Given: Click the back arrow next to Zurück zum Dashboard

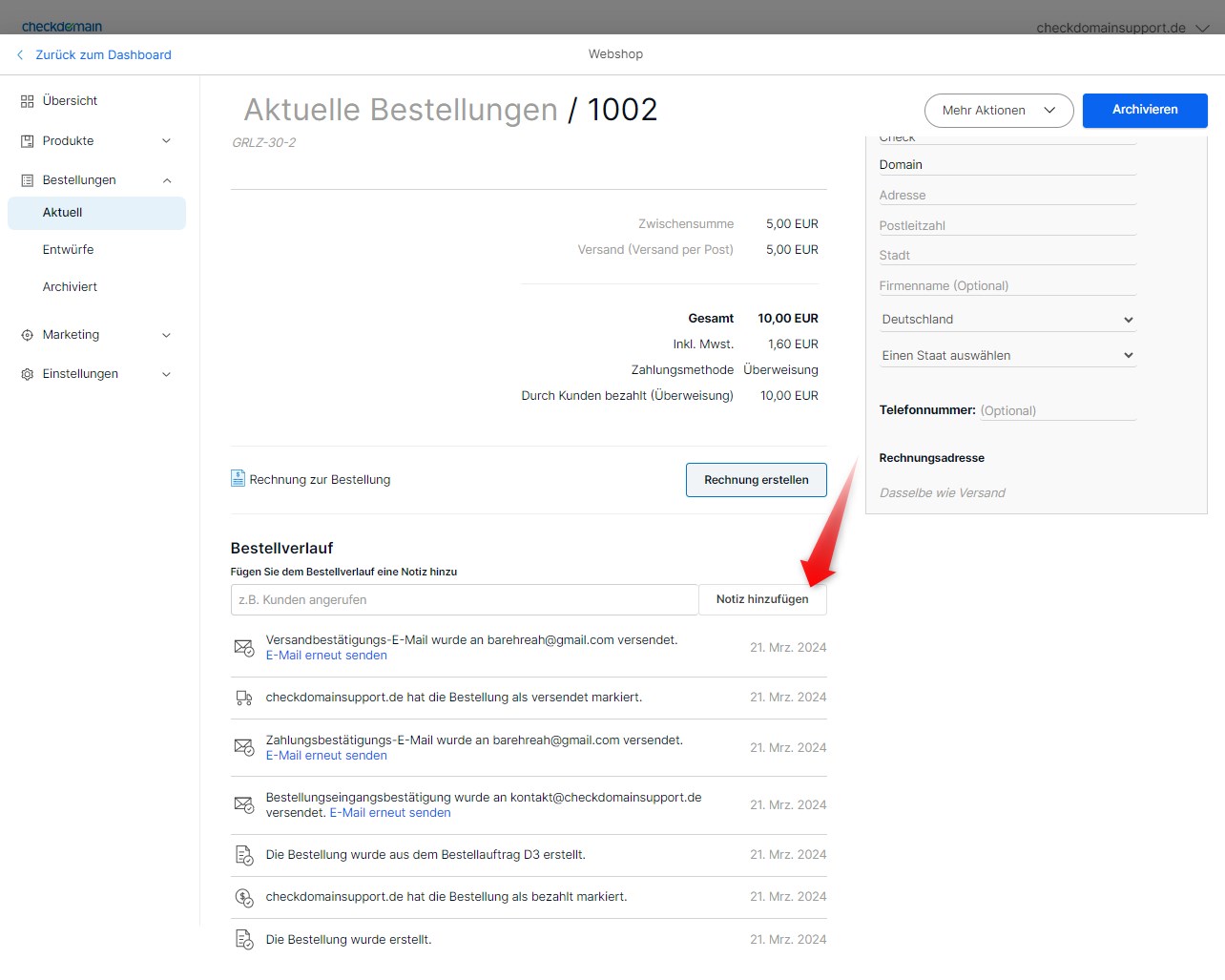Looking at the screenshot, I should (x=20, y=55).
